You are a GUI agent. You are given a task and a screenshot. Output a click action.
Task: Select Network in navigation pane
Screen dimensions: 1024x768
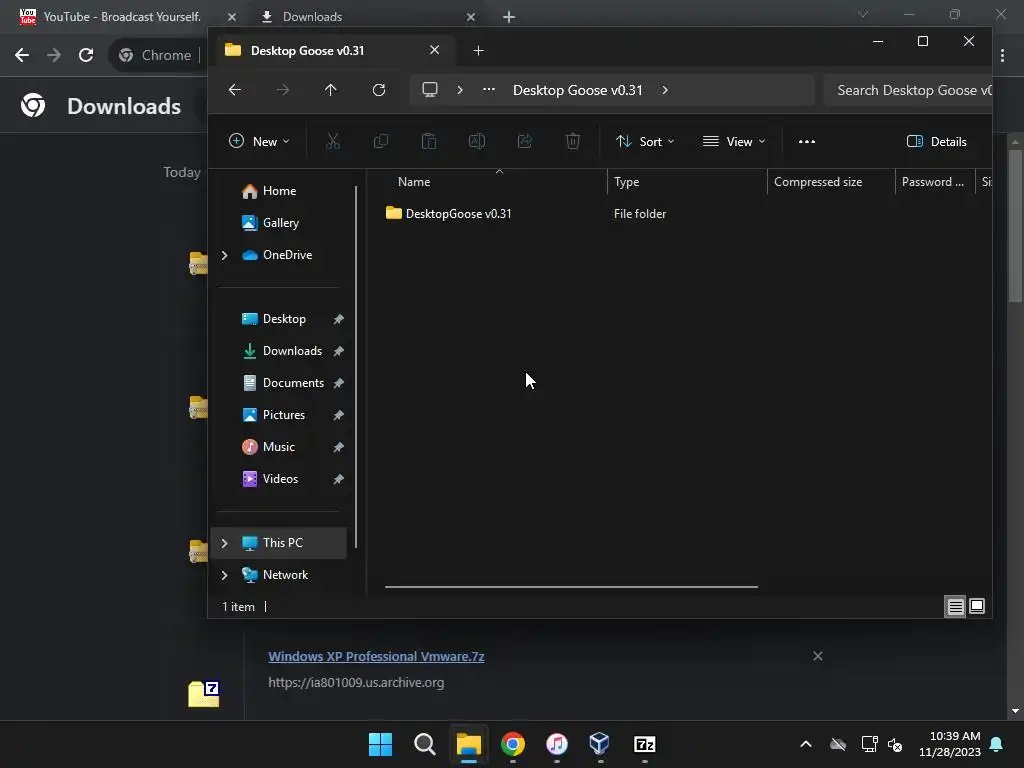pos(285,575)
